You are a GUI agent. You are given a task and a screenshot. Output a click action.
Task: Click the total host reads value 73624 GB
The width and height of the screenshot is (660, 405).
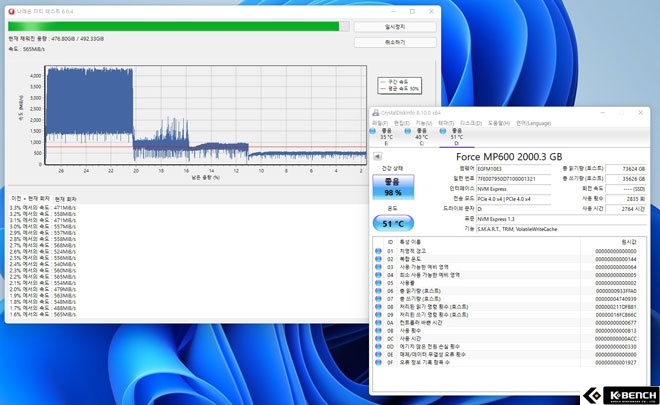click(626, 169)
